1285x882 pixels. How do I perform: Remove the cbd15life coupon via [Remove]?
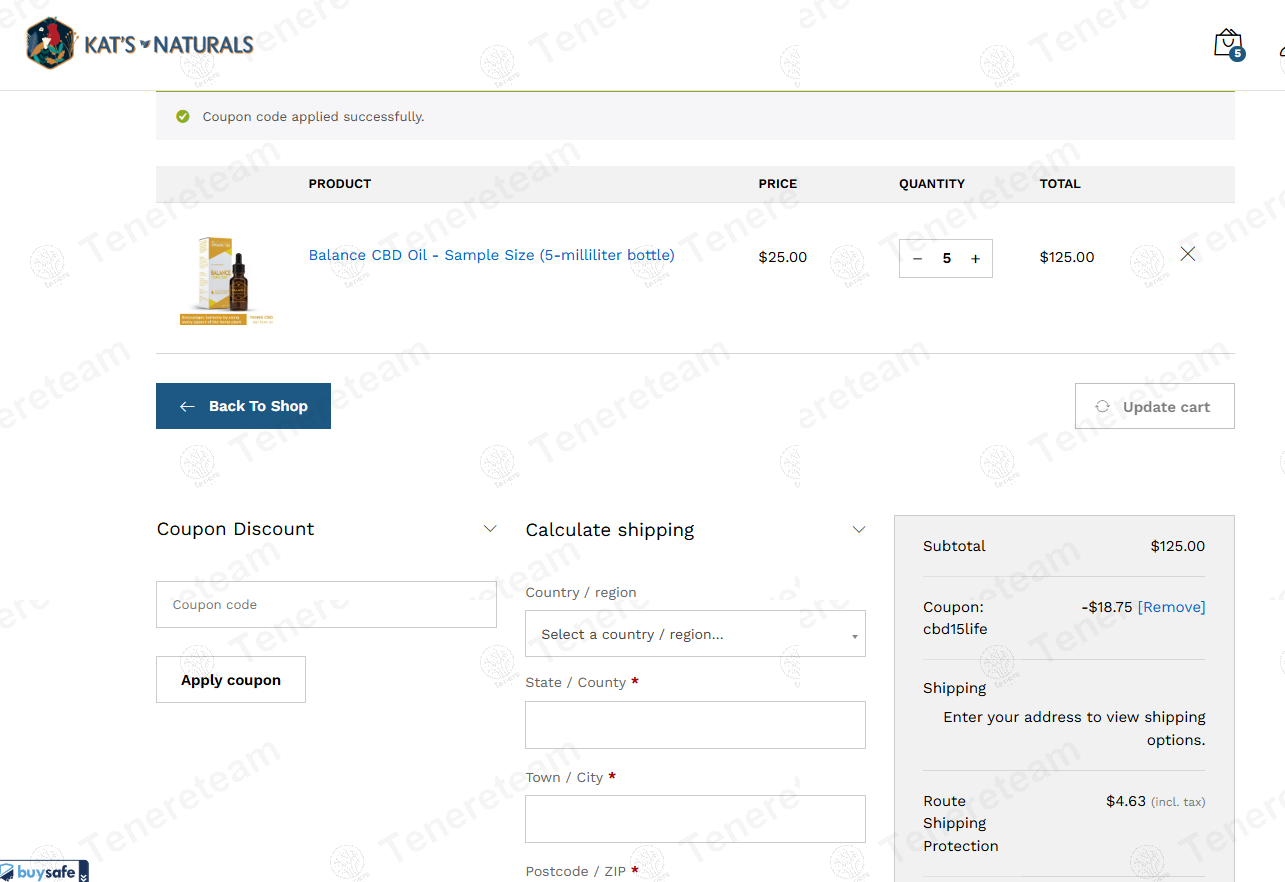coord(1172,607)
